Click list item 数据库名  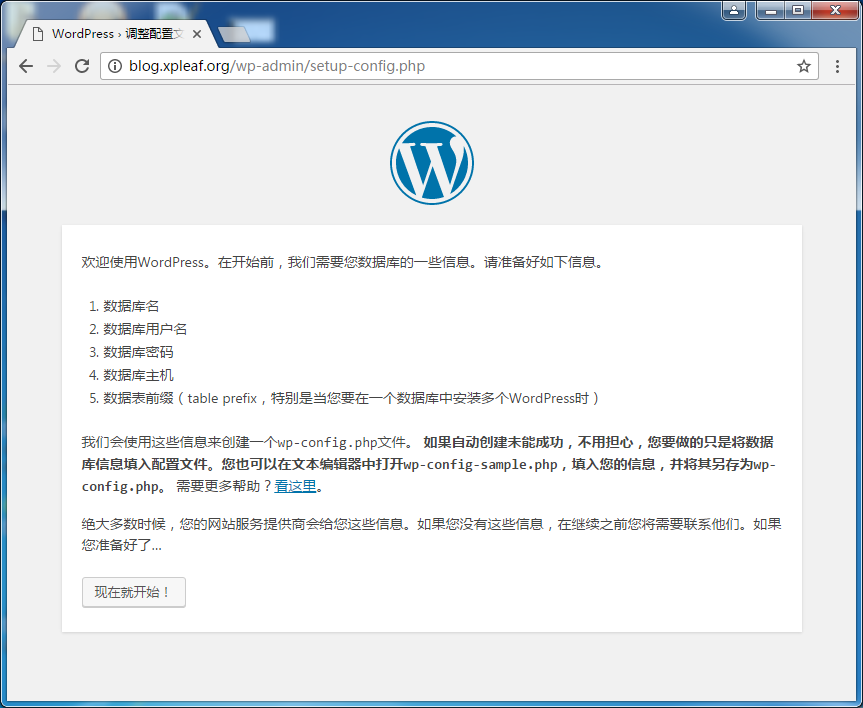(x=131, y=306)
